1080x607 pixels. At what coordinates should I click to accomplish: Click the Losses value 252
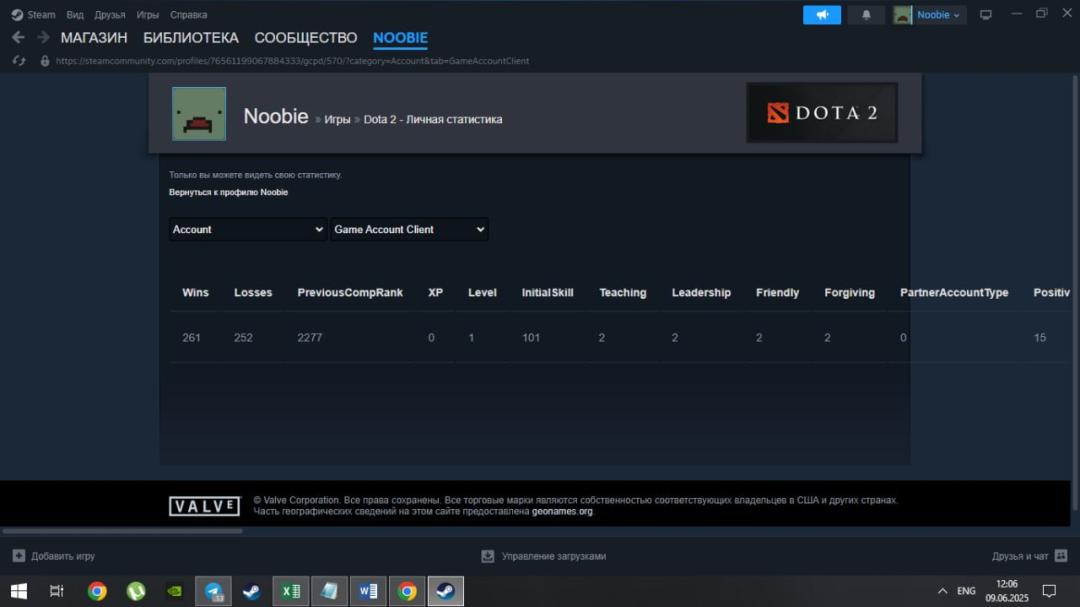243,338
